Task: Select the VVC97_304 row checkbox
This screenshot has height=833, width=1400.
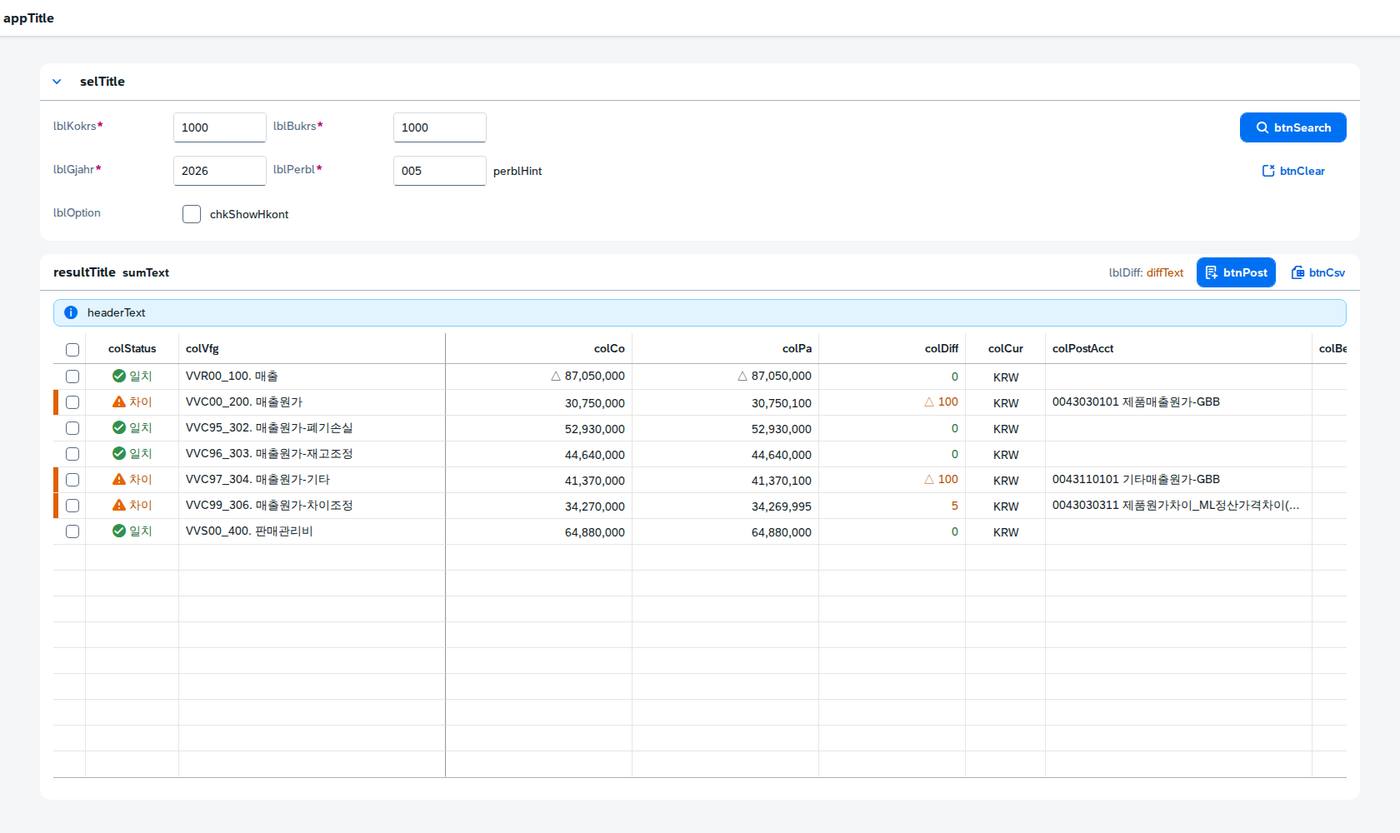Action: tap(72, 480)
